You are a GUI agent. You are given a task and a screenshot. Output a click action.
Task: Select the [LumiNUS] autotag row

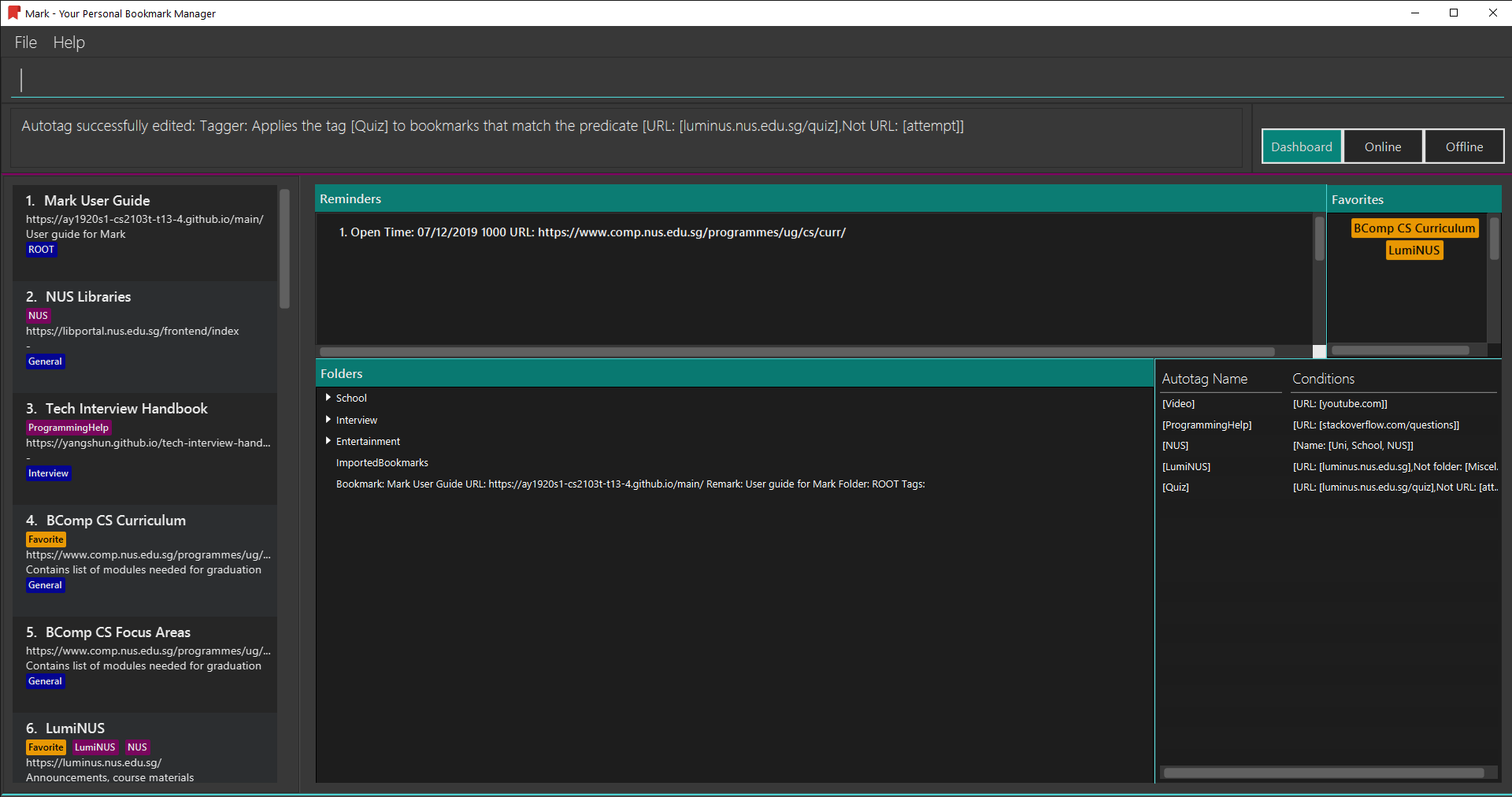[1329, 466]
